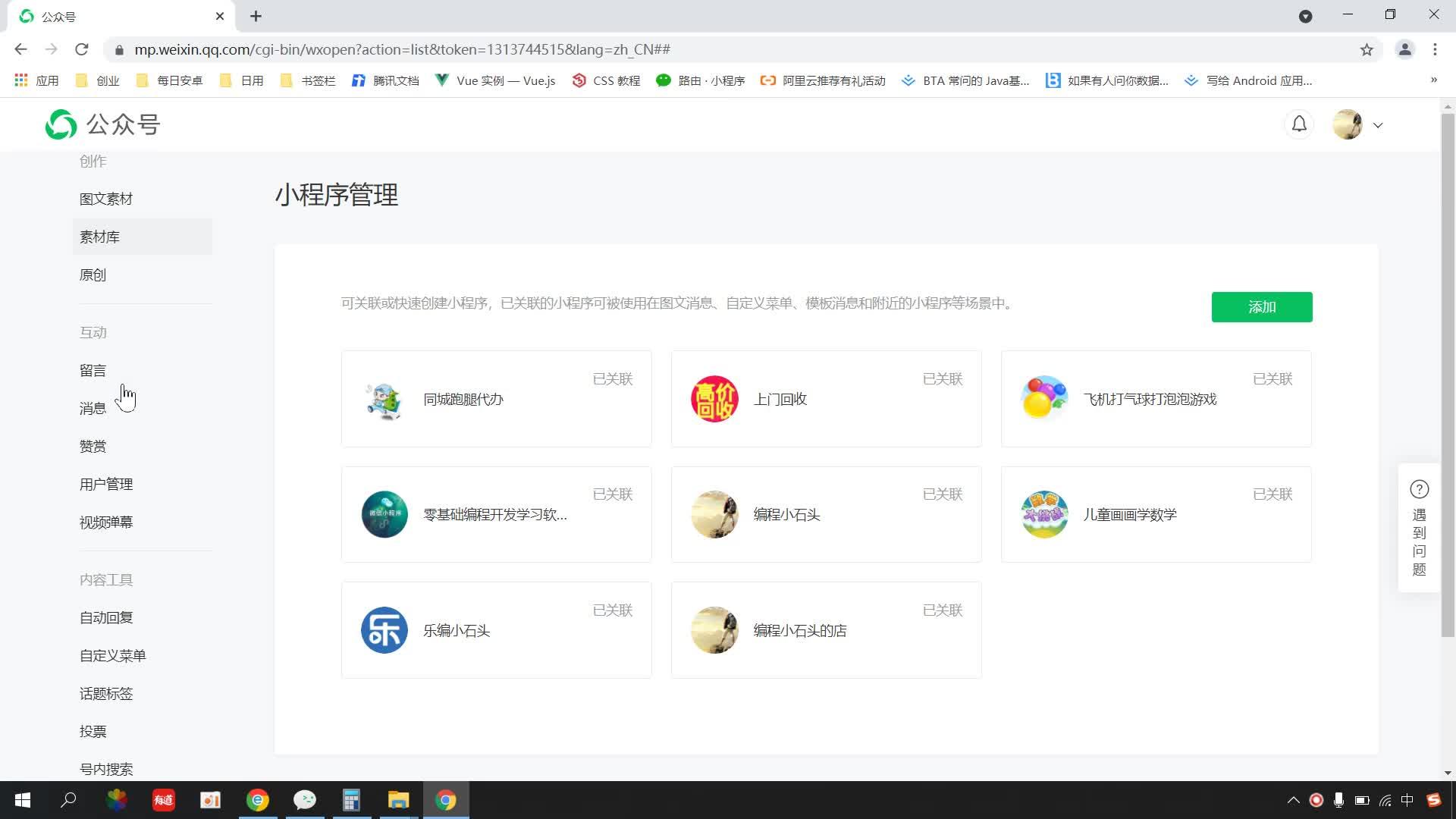The height and width of the screenshot is (819, 1456).
Task: Open the notification bell icon
Action: coord(1299,124)
